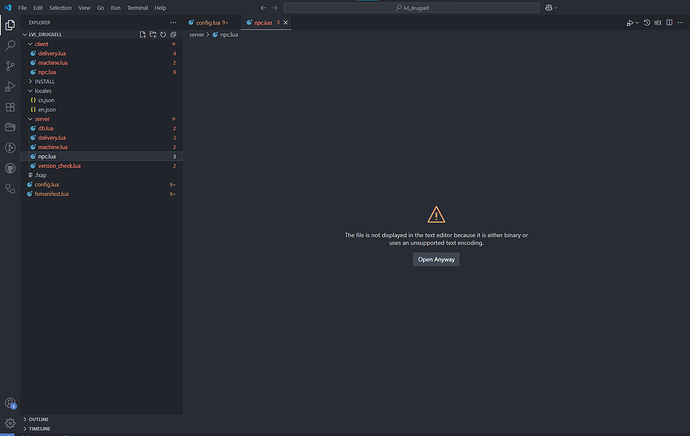Open the Manage settings gear
Viewport: 690px width, 436px height.
(10, 423)
